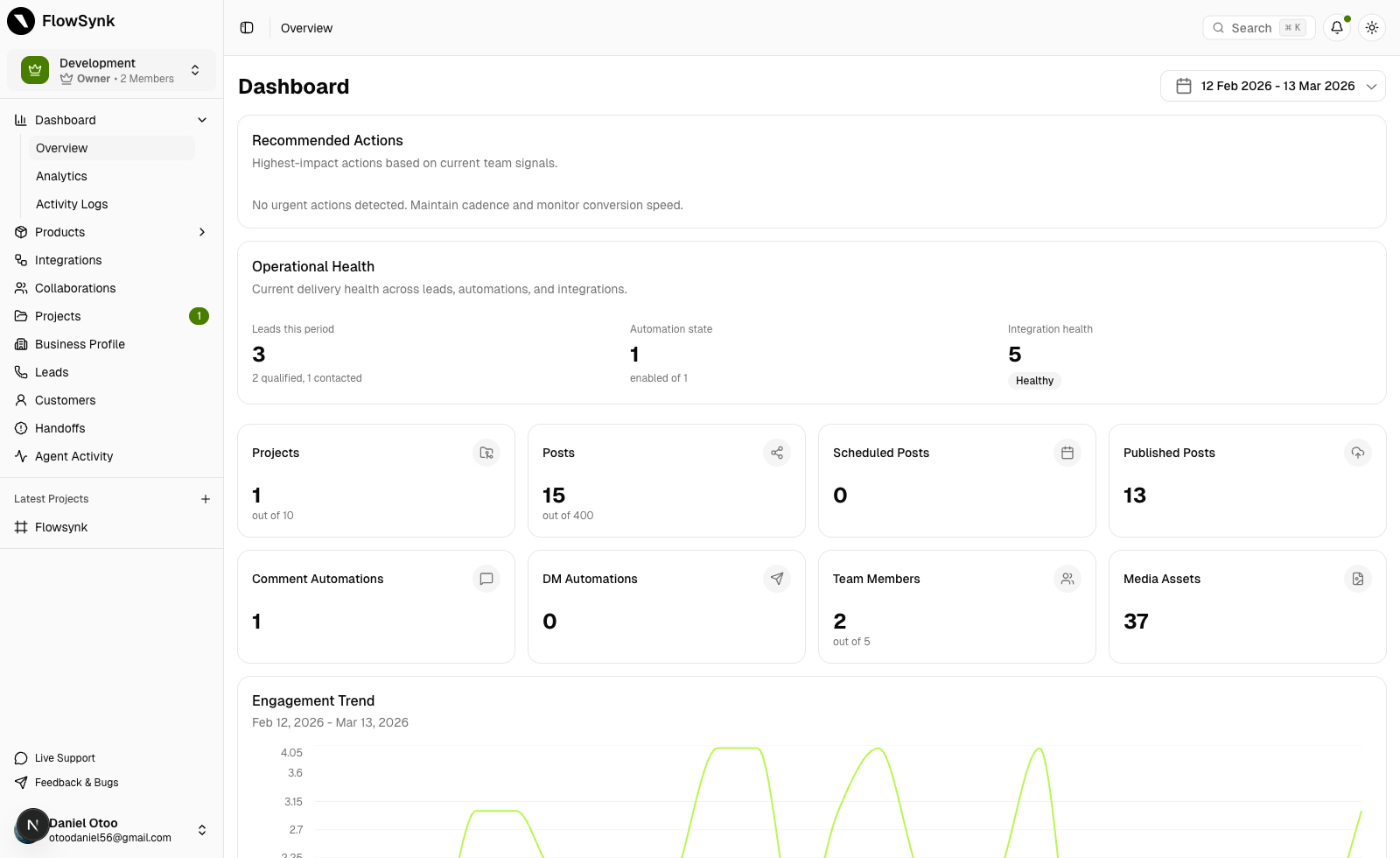
Task: Expand the Products sidebar entry
Action: (202, 232)
